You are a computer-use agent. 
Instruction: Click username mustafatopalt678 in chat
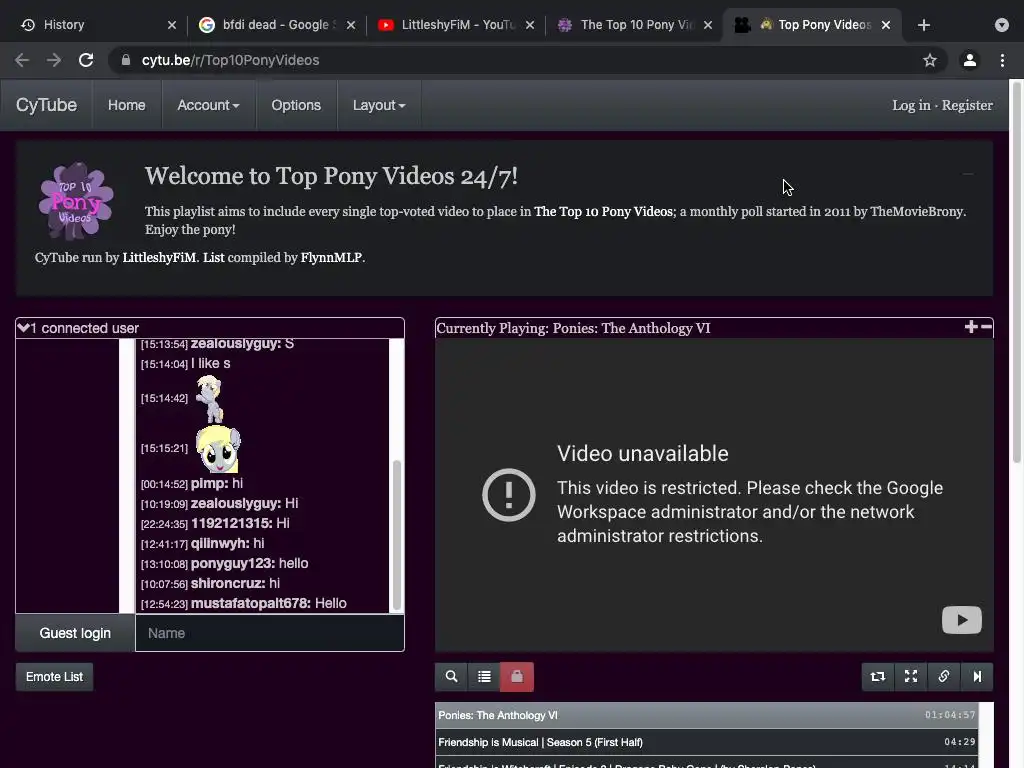coord(250,603)
